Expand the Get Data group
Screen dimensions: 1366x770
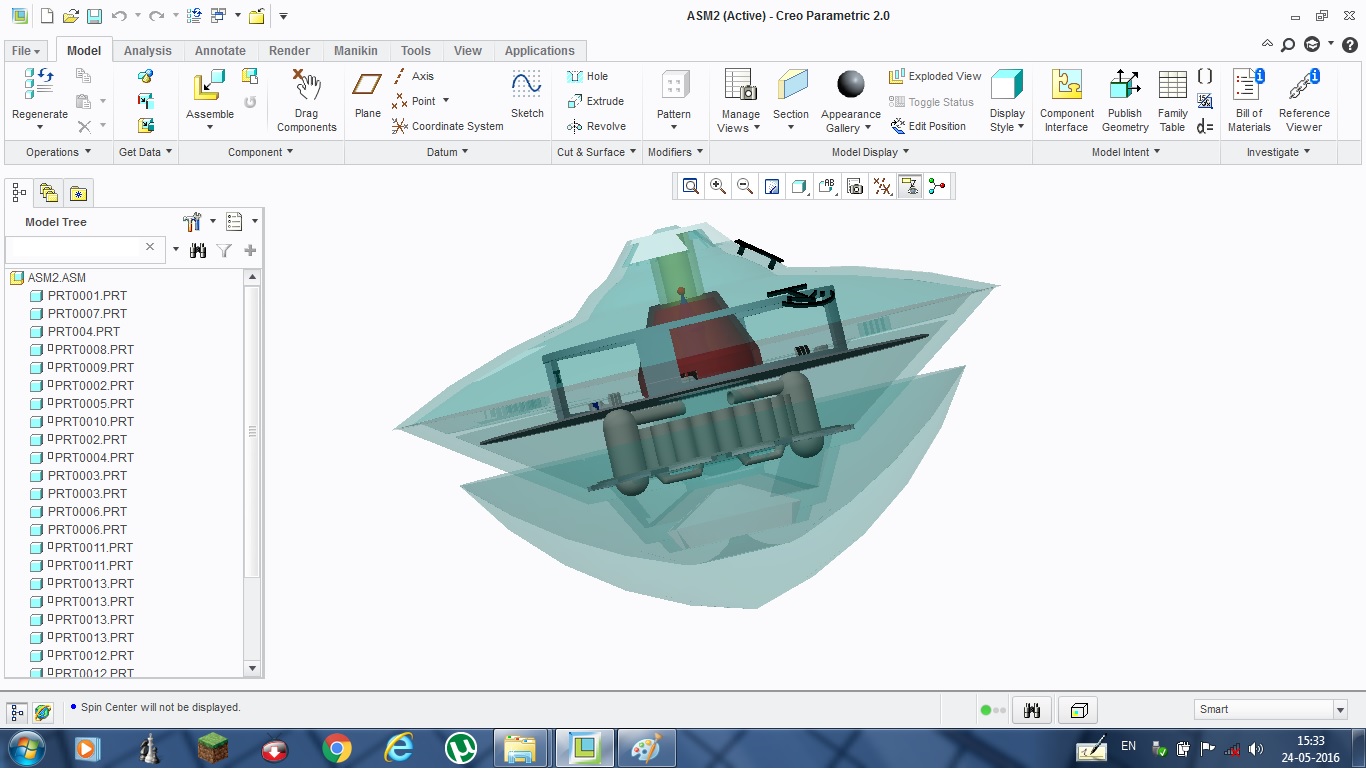(x=145, y=152)
